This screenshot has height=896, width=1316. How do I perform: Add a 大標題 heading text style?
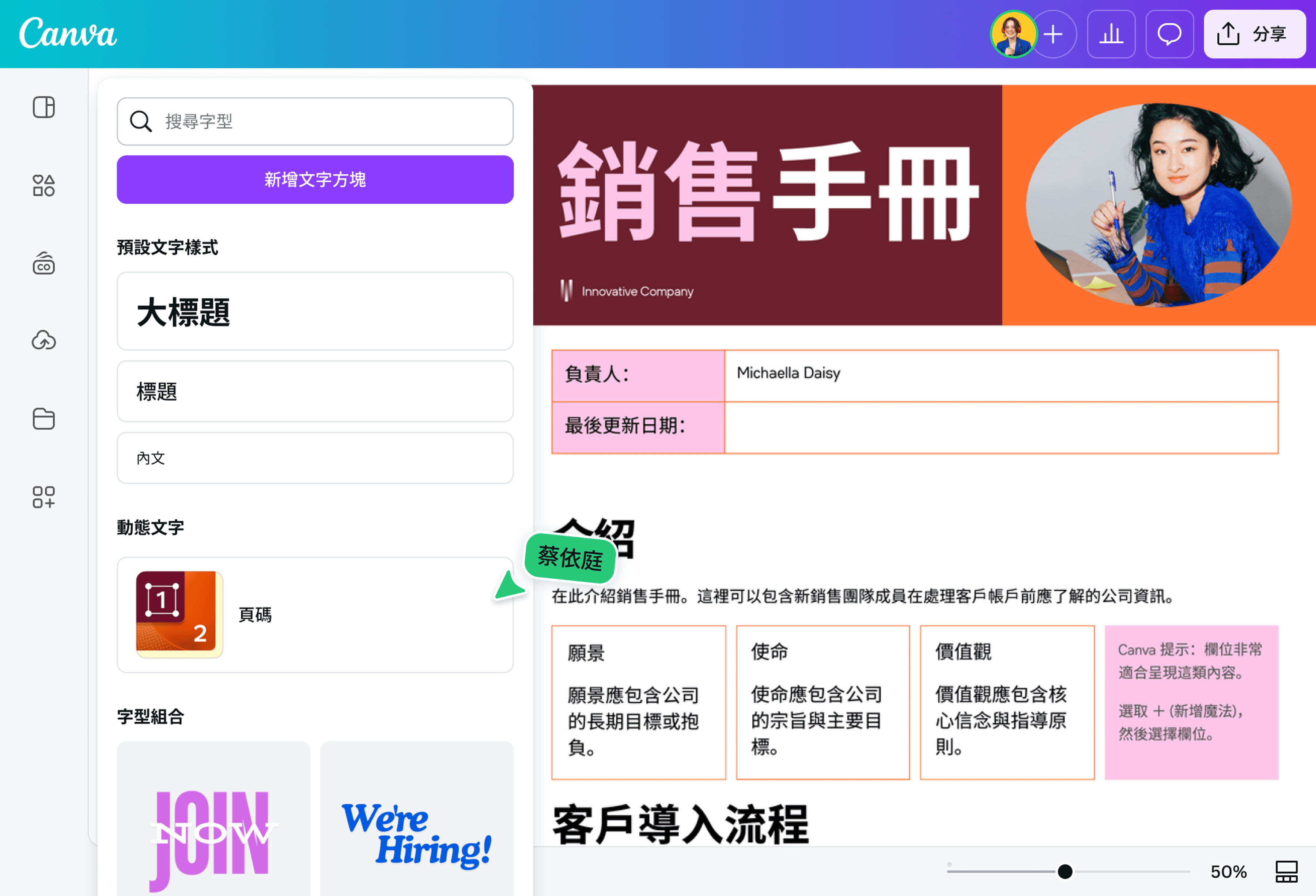tap(315, 311)
